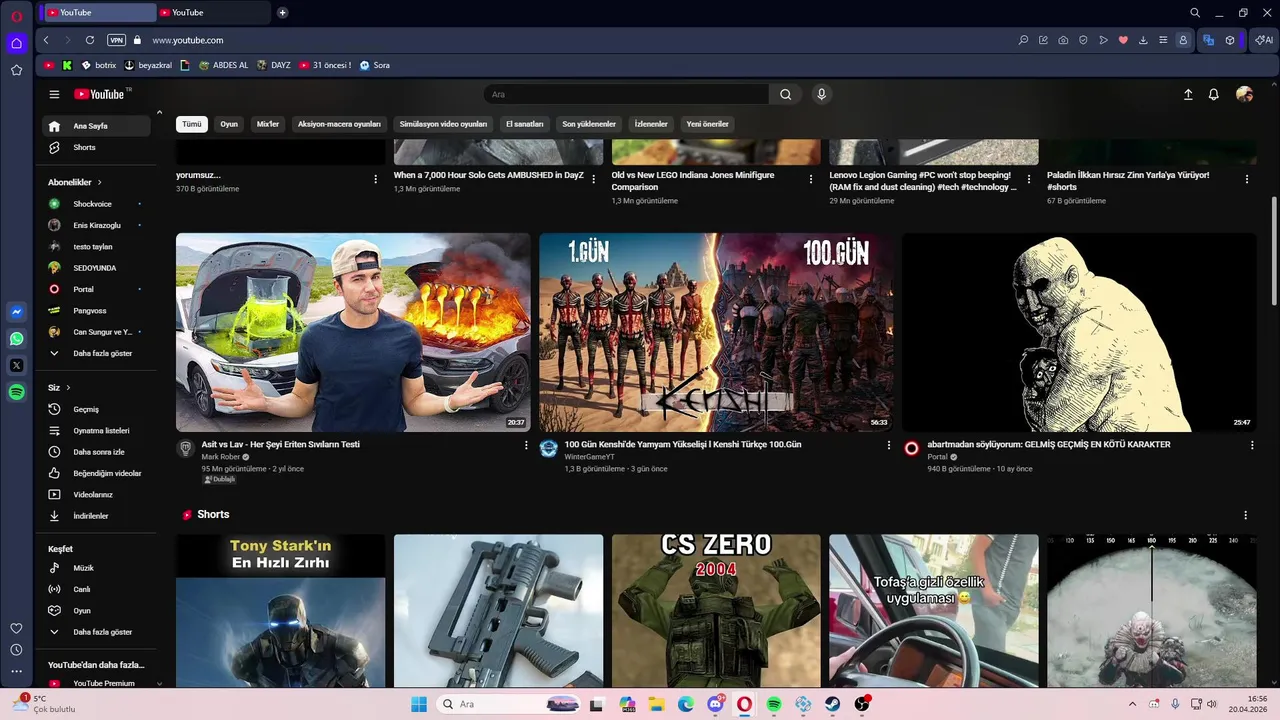The width and height of the screenshot is (1280, 720).
Task: Open Shorts in the left sidebar
Action: coord(96,147)
